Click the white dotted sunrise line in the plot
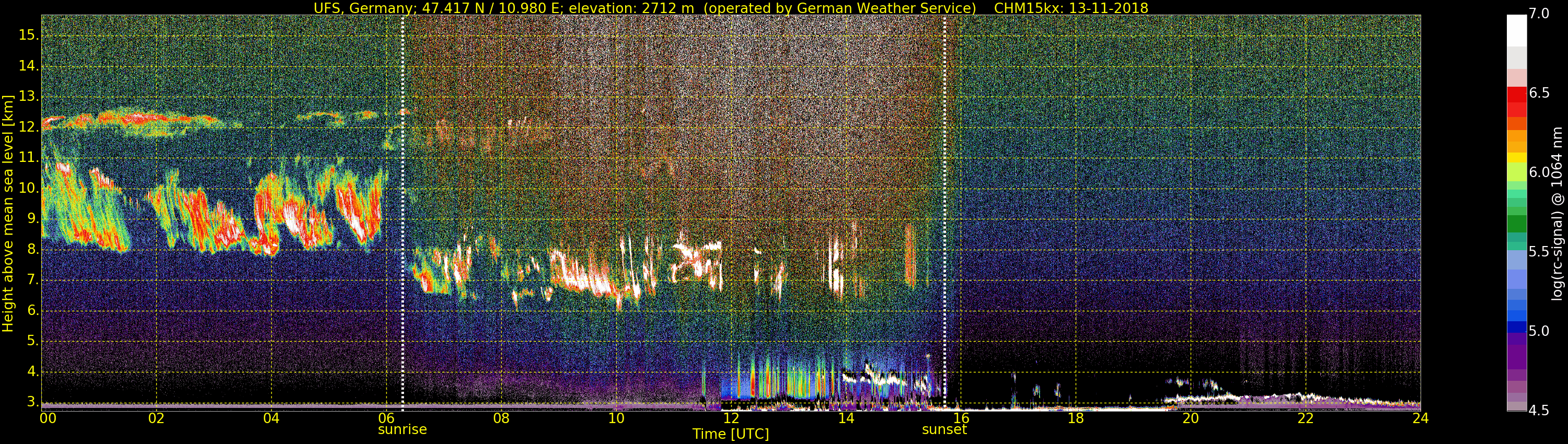This screenshot has height=444, width=1568. coord(403,213)
